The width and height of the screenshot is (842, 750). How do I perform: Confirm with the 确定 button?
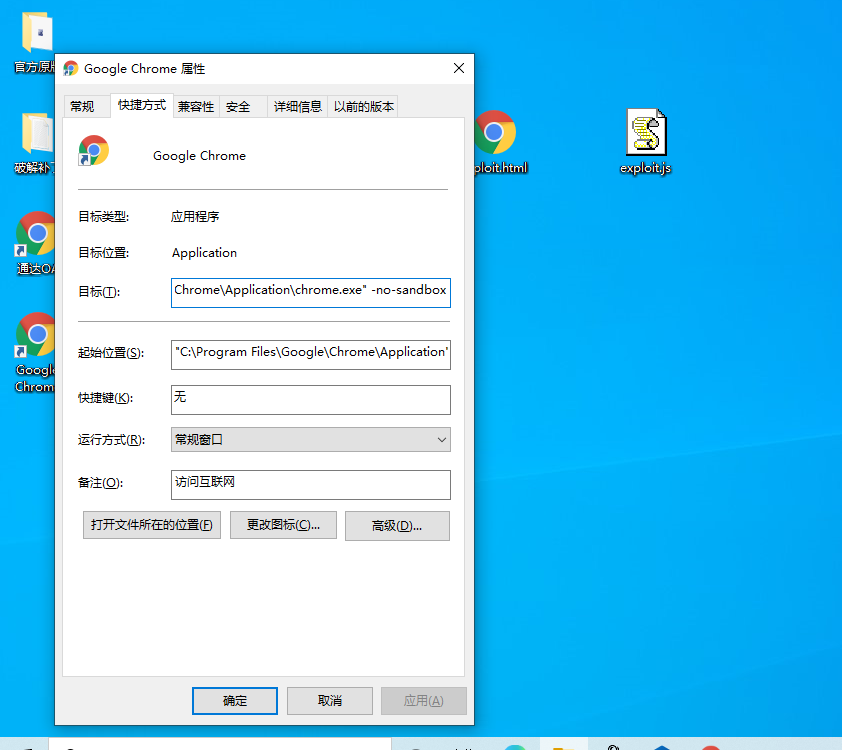(235, 701)
